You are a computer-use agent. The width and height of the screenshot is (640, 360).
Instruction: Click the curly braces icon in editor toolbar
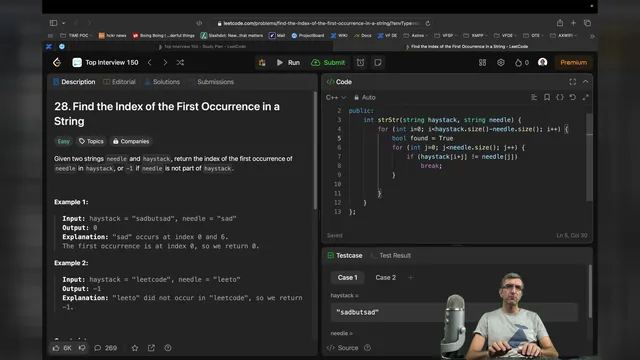pos(560,97)
